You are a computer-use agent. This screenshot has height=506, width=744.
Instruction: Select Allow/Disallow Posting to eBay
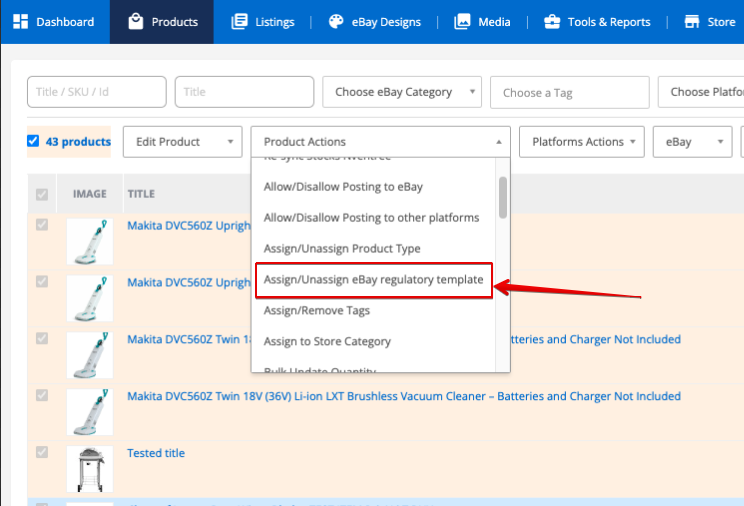[x=373, y=187]
